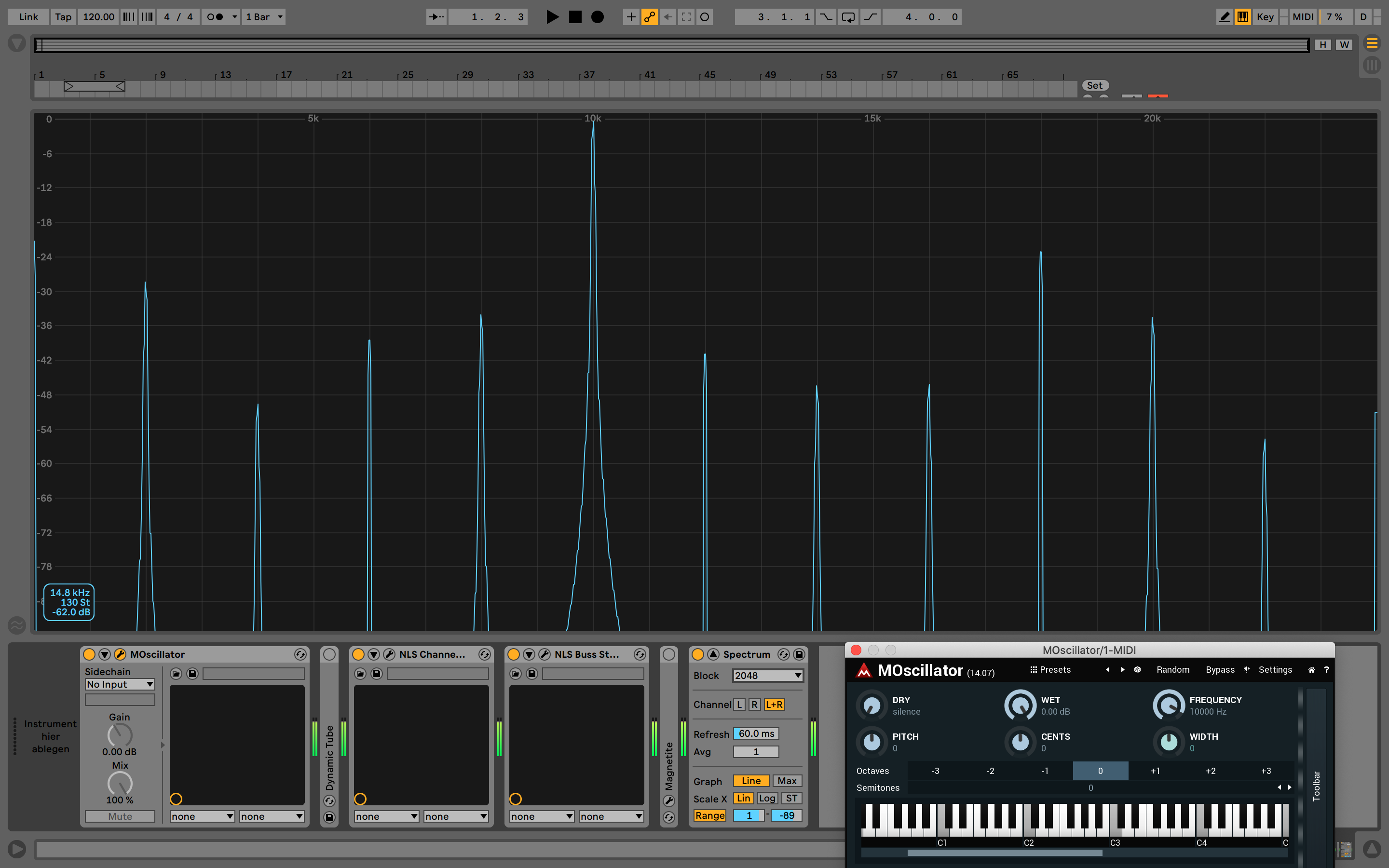
Task: Click the Loop switch icon
Action: pos(848,17)
